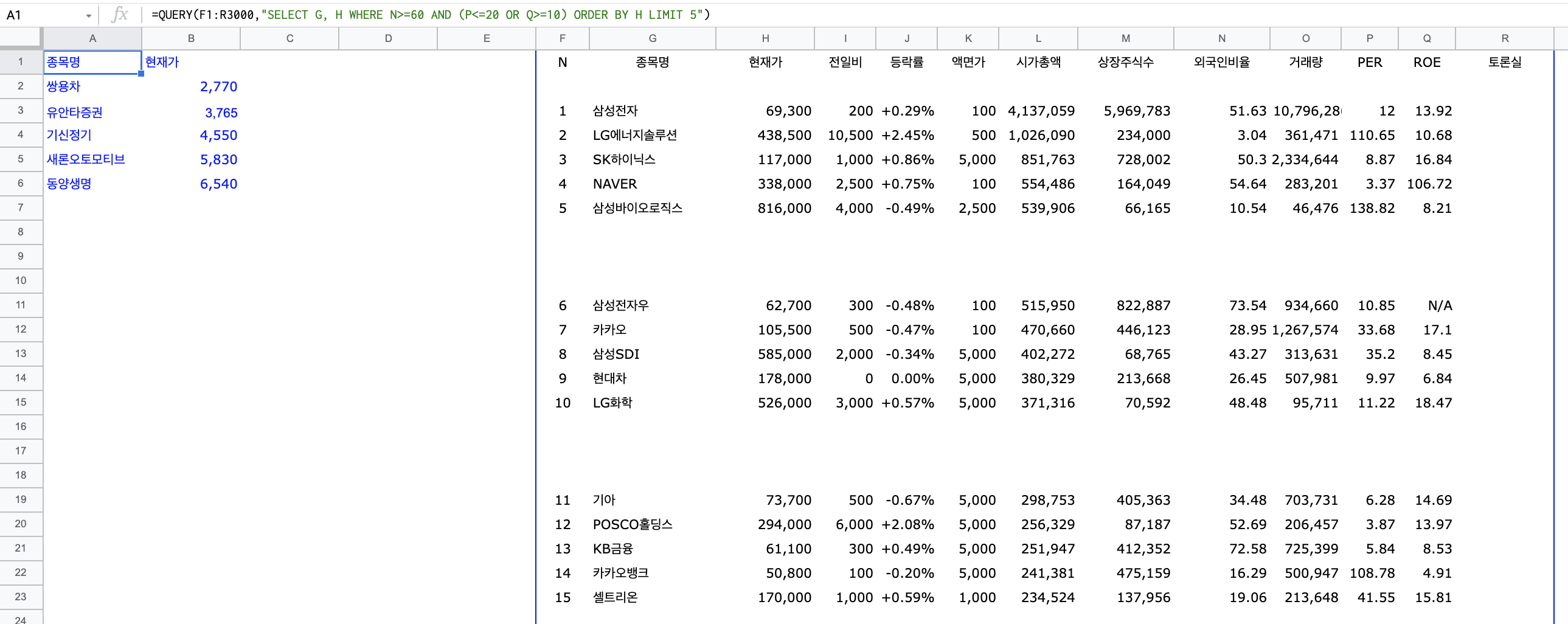Click the 삼성전자 stock name cell
This screenshot has height=624, width=1568.
pyautogui.click(x=653, y=111)
